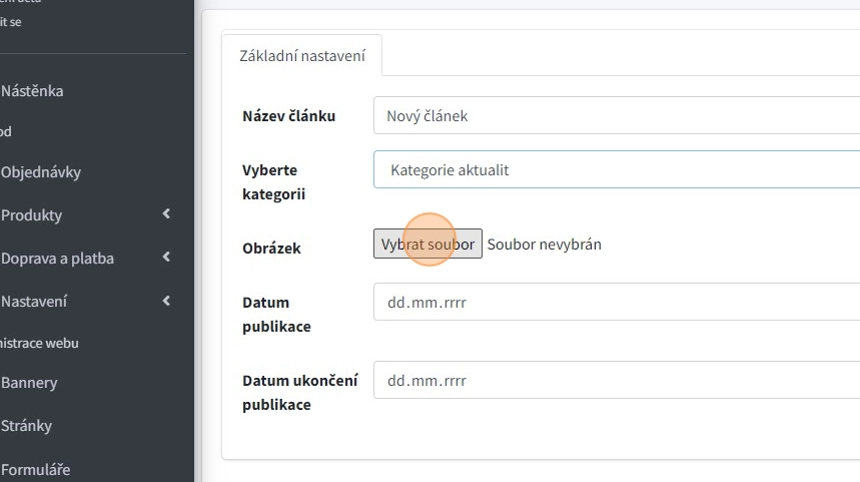860x482 pixels.
Task: Switch to the Základní nastavení tab
Action: click(302, 56)
